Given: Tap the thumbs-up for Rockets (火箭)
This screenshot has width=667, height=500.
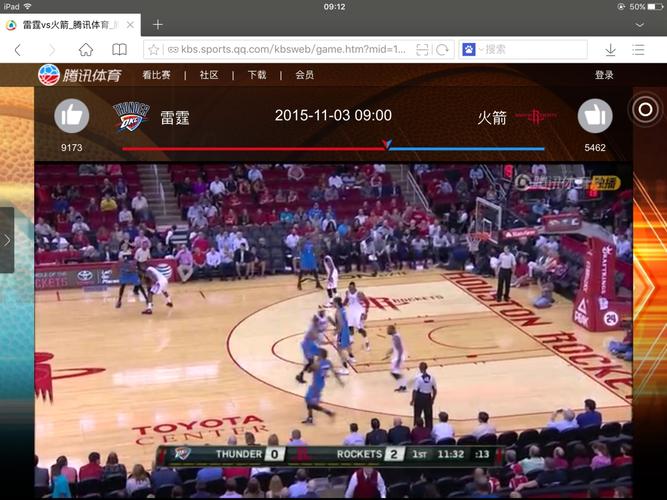Looking at the screenshot, I should (594, 116).
